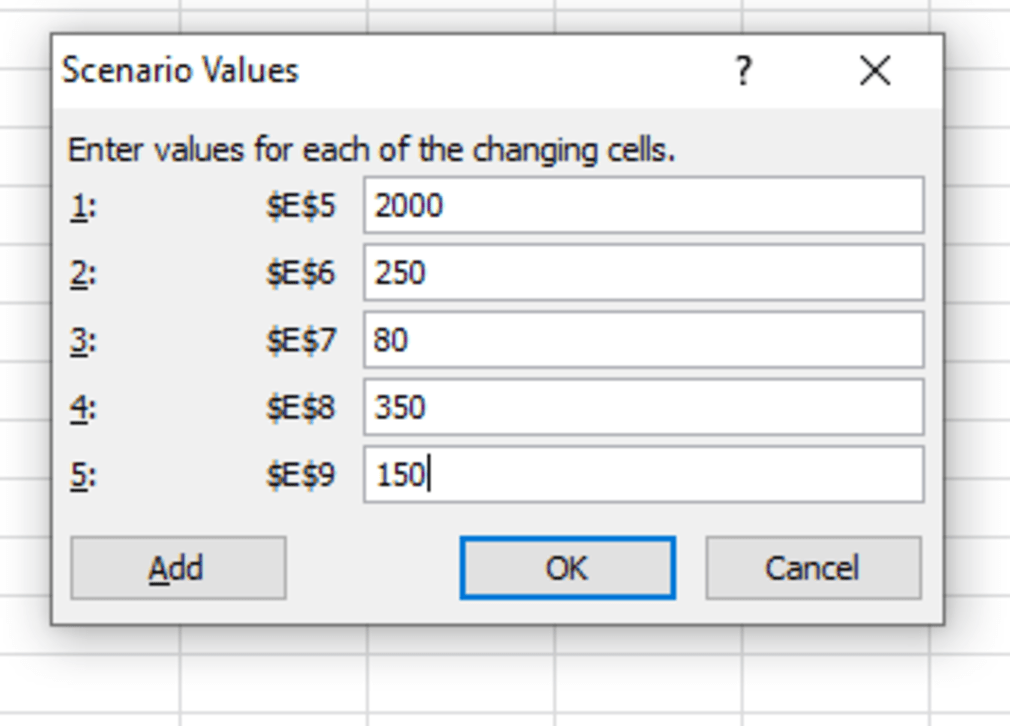Click the Cancel button
This screenshot has height=726, width=1010.
(812, 568)
